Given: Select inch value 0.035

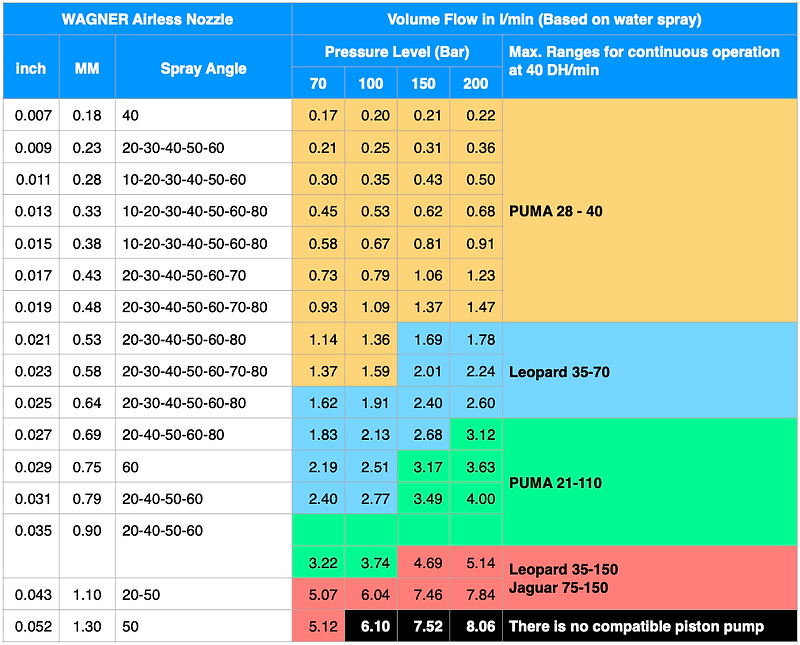Looking at the screenshot, I should point(33,531).
